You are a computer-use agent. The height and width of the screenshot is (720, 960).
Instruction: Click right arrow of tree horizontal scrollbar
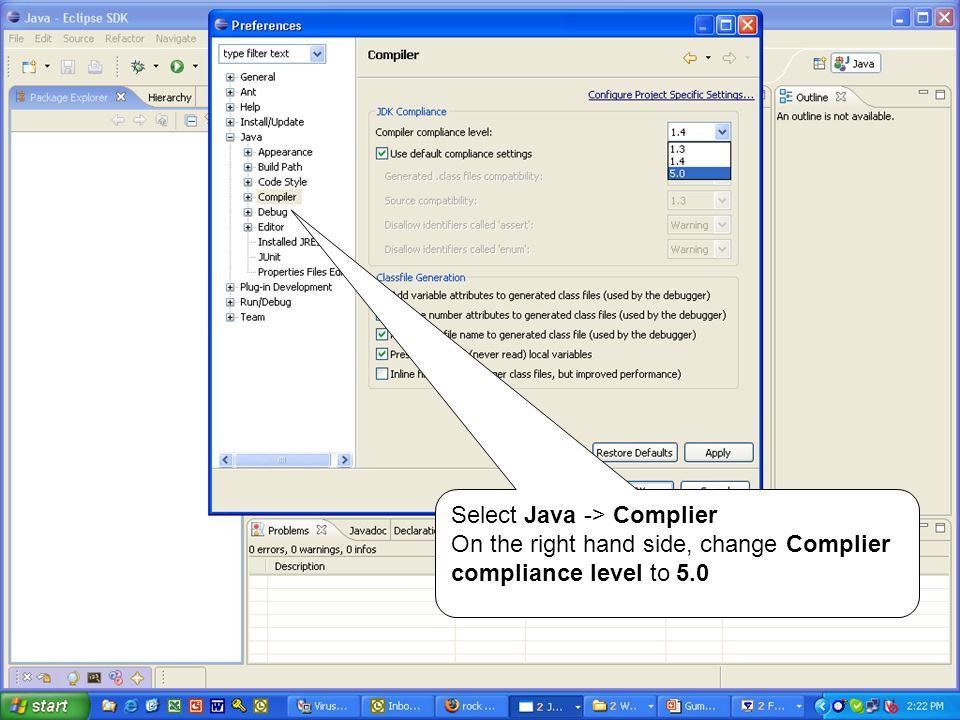click(x=344, y=460)
